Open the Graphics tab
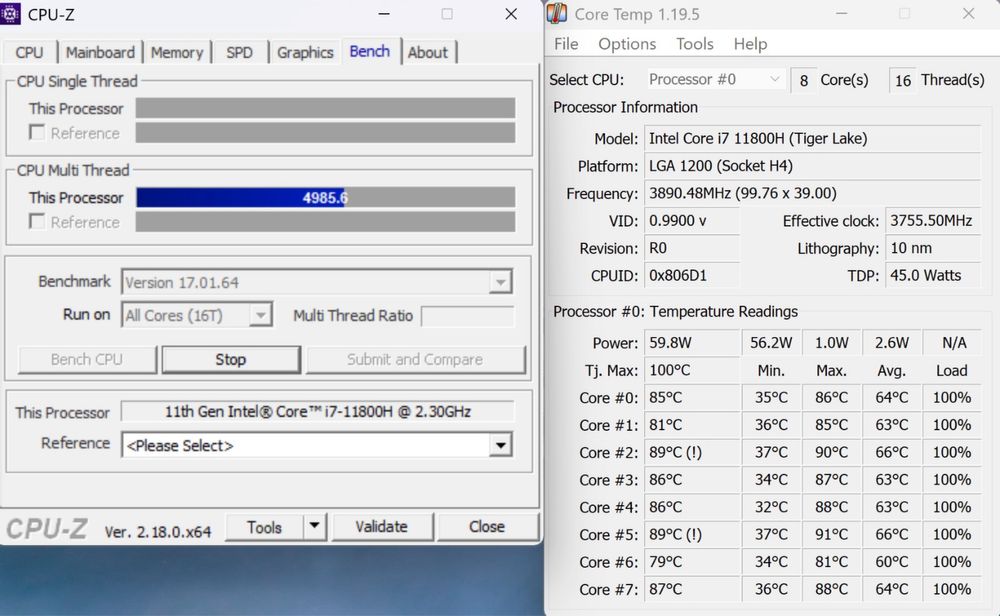1000x616 pixels. click(x=305, y=52)
